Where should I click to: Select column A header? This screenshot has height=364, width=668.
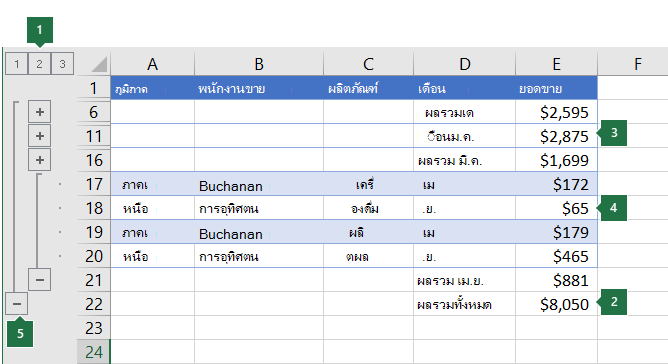(153, 64)
